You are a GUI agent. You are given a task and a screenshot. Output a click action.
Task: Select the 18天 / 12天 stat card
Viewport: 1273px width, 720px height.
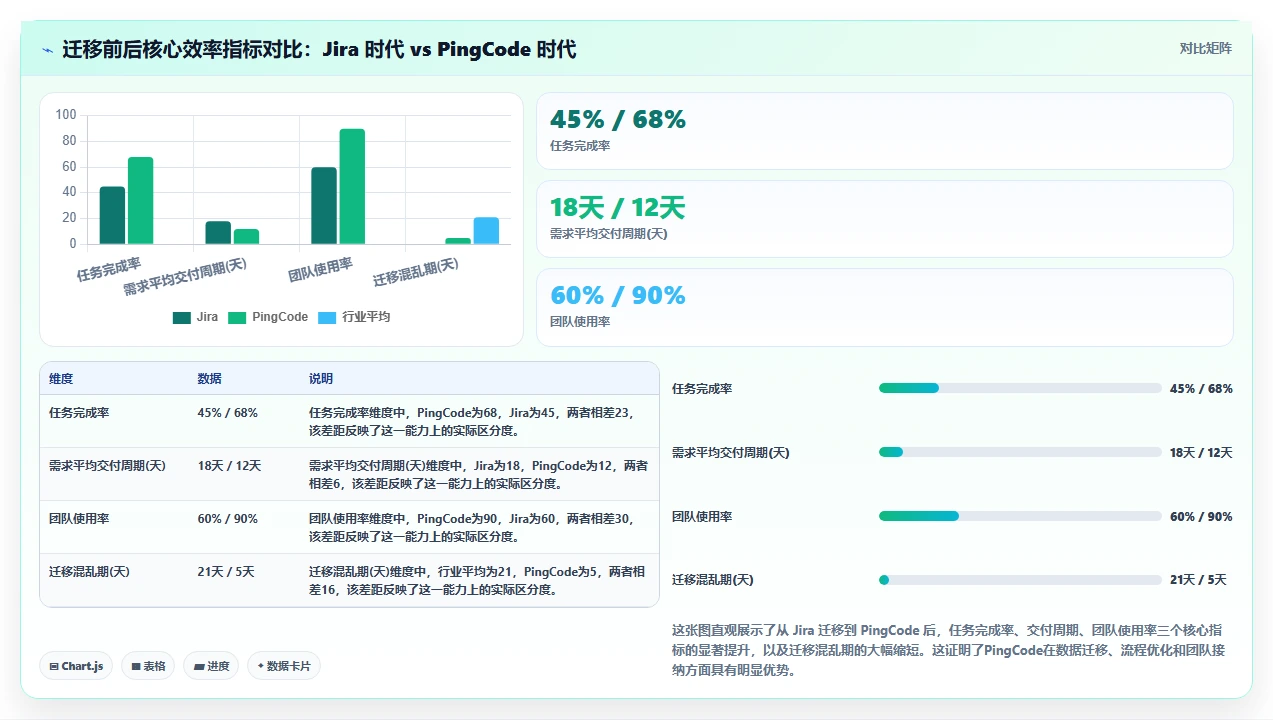[885, 219]
